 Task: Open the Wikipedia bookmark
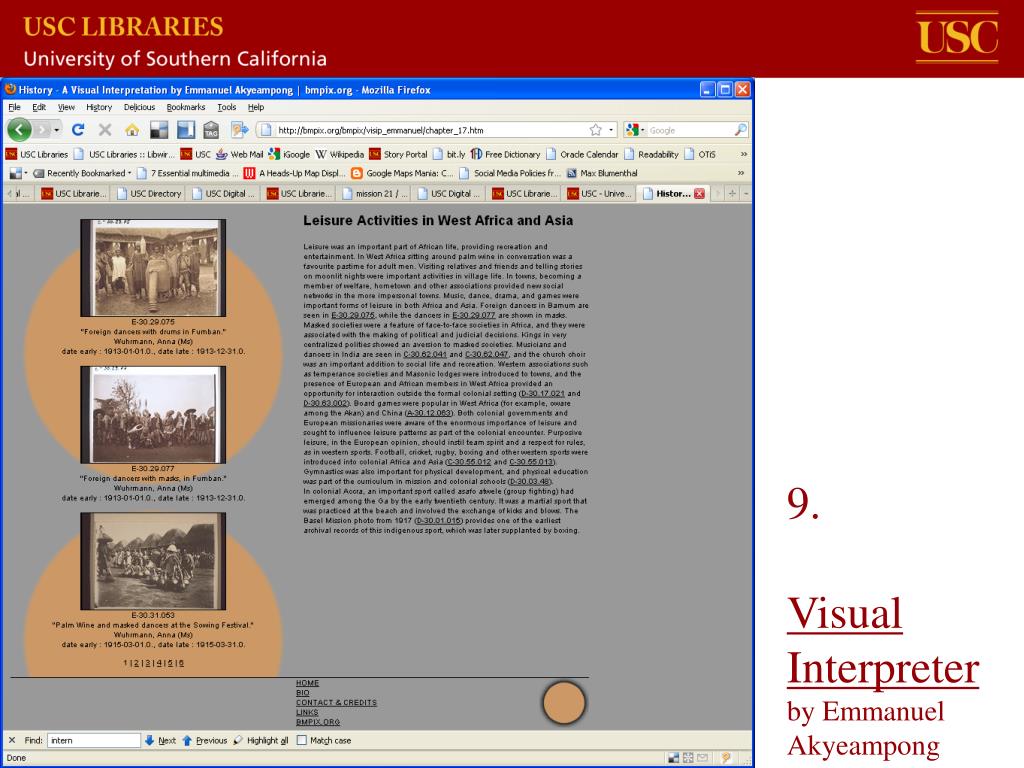coord(340,154)
